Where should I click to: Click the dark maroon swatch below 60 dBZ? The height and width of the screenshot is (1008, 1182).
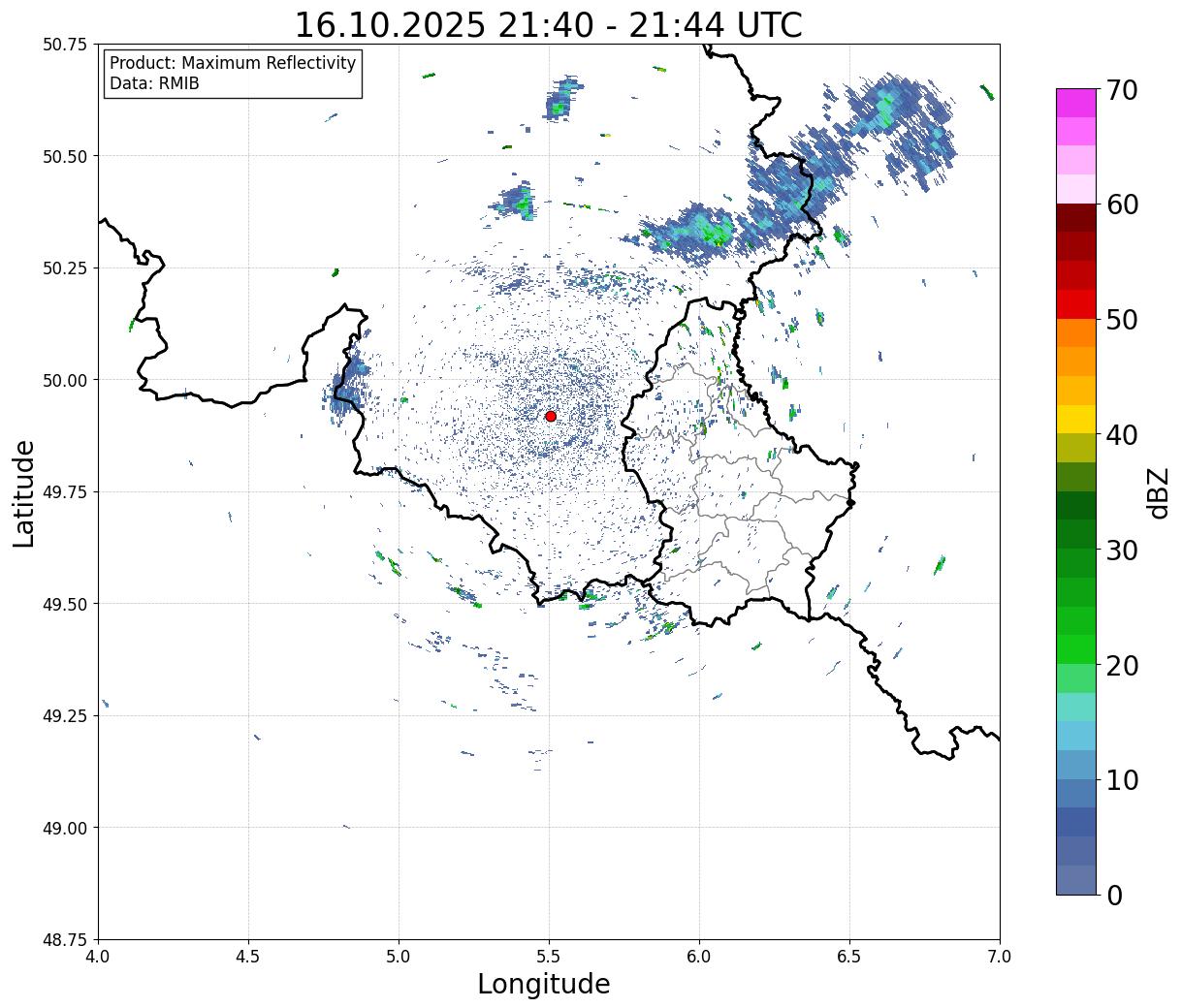click(x=1076, y=218)
